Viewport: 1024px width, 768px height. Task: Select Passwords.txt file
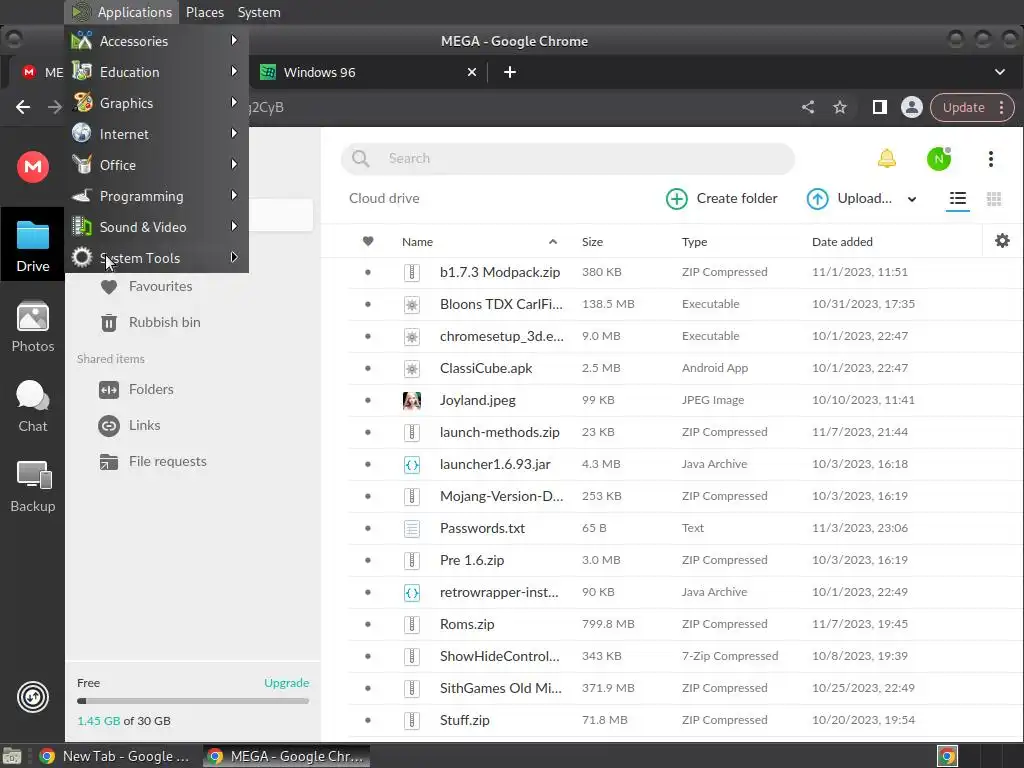click(684, 528)
